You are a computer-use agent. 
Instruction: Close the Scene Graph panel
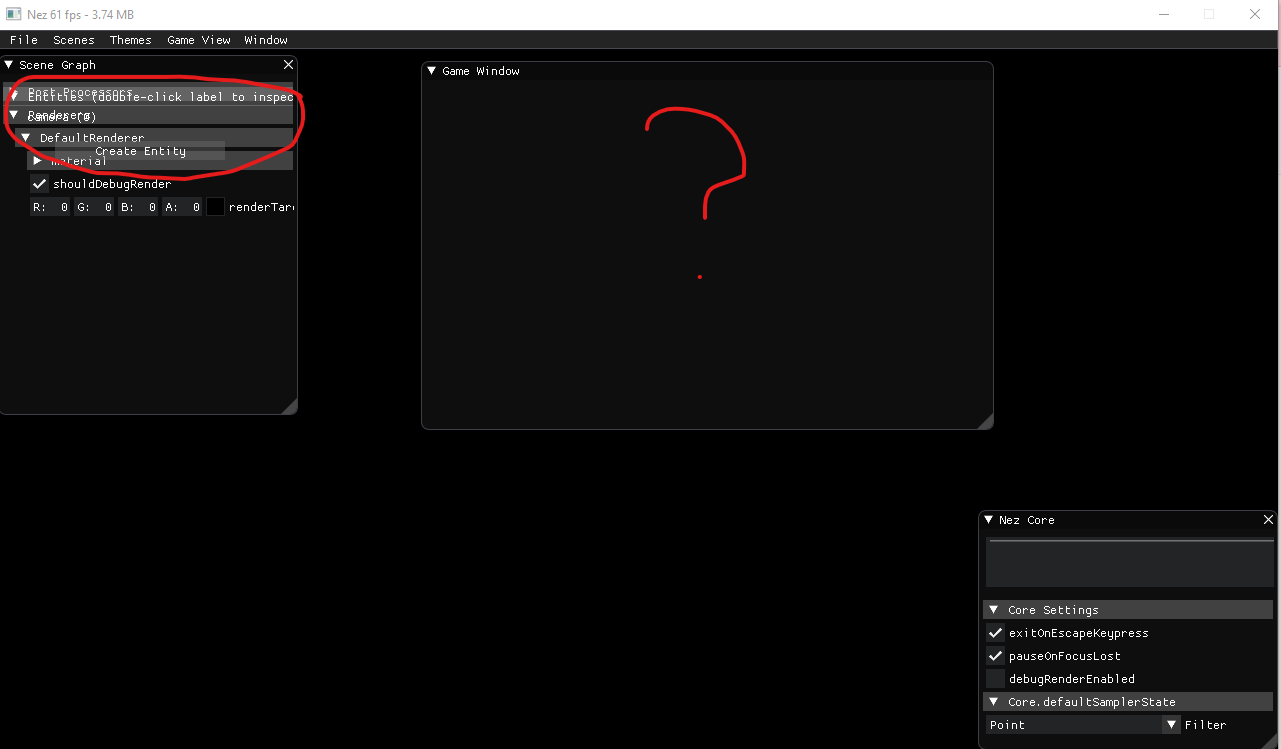pyautogui.click(x=288, y=64)
